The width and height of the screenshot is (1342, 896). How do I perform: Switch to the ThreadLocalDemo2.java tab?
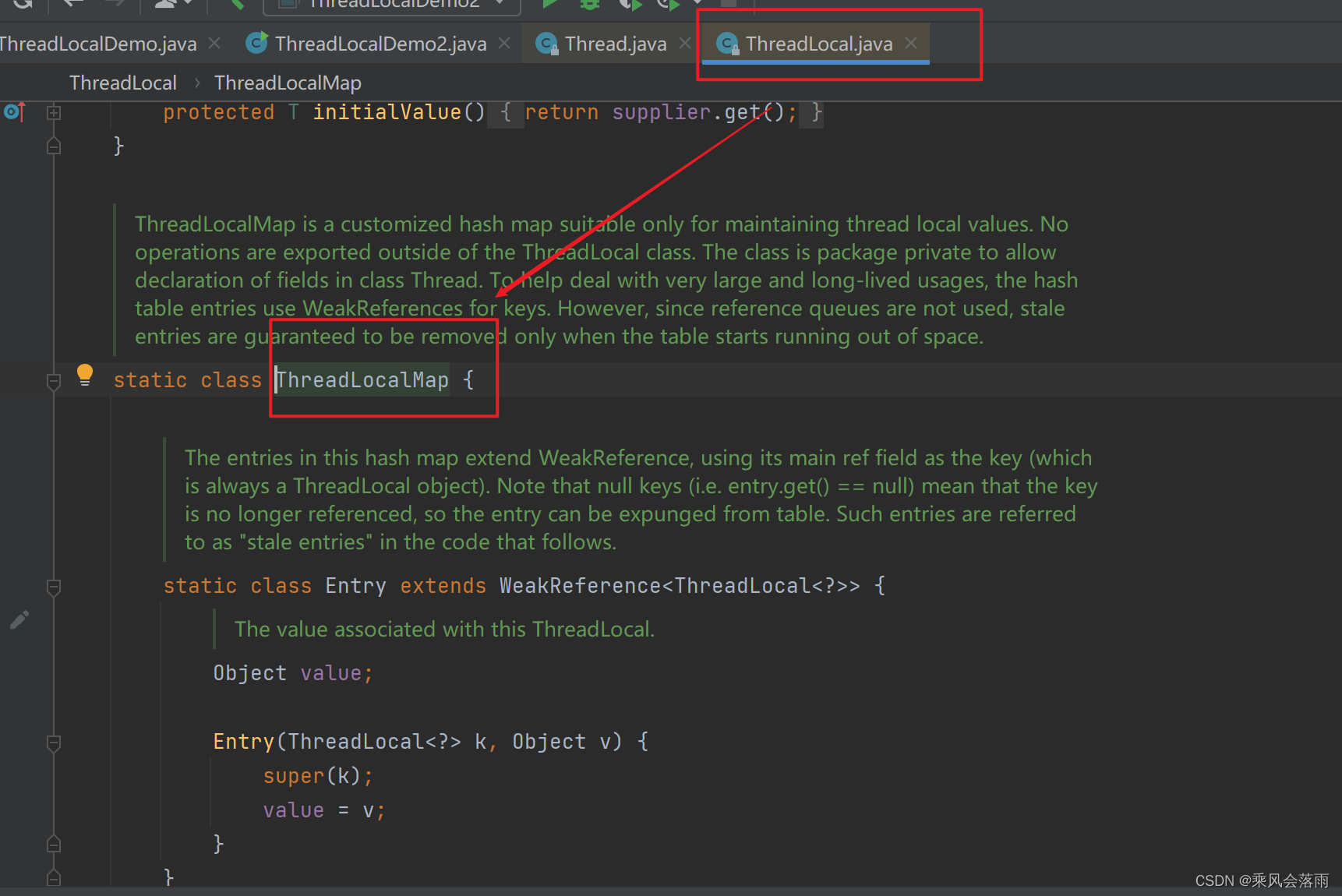(x=380, y=44)
